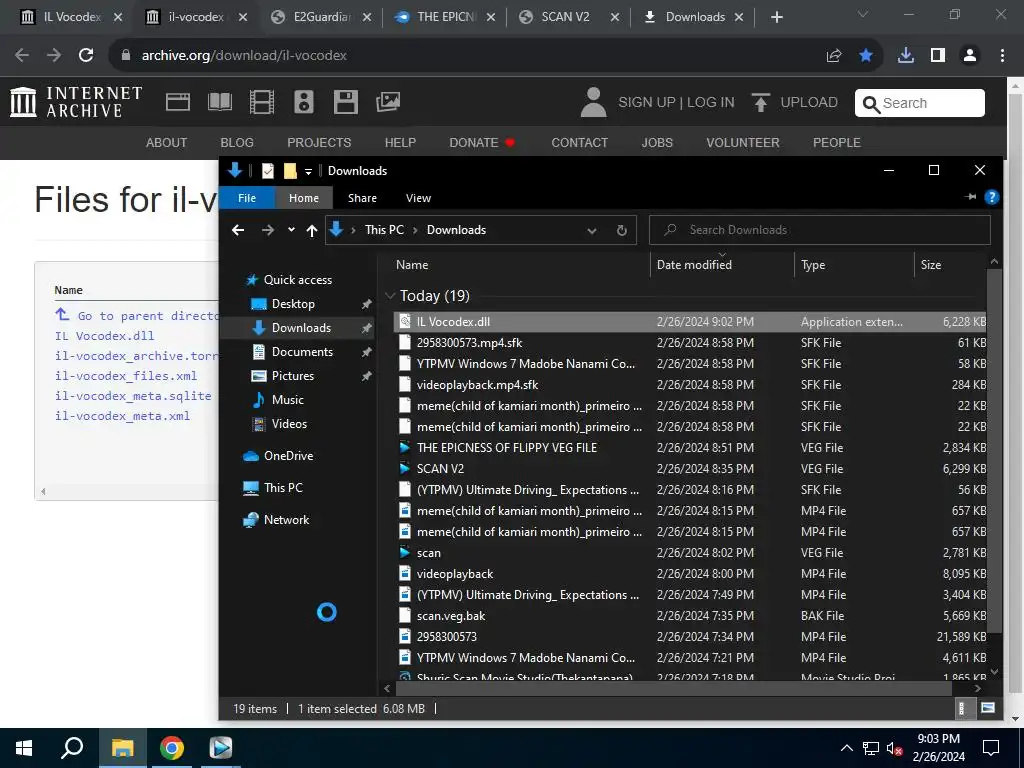This screenshot has width=1024, height=768.
Task: Refresh the Downloads folder view
Action: [622, 230]
